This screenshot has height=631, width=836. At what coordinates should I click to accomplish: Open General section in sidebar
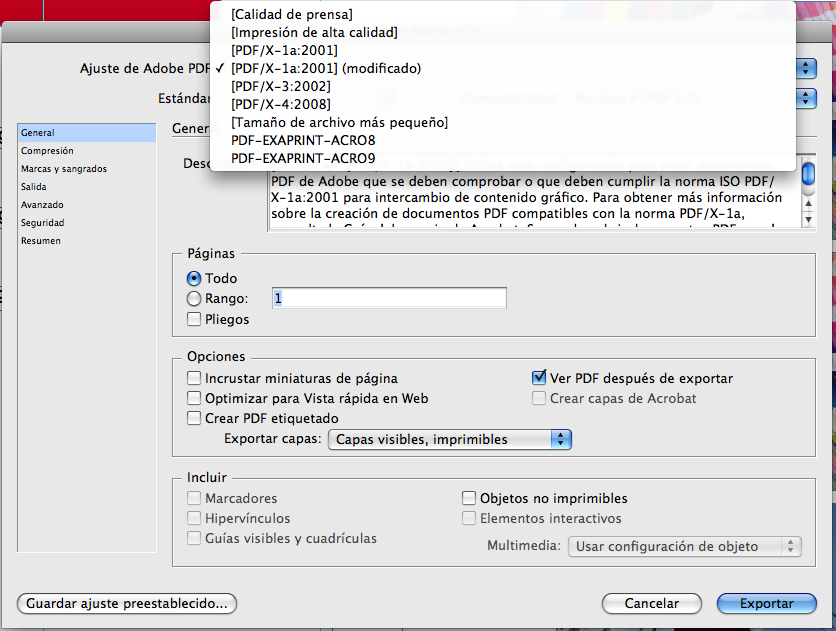87,133
